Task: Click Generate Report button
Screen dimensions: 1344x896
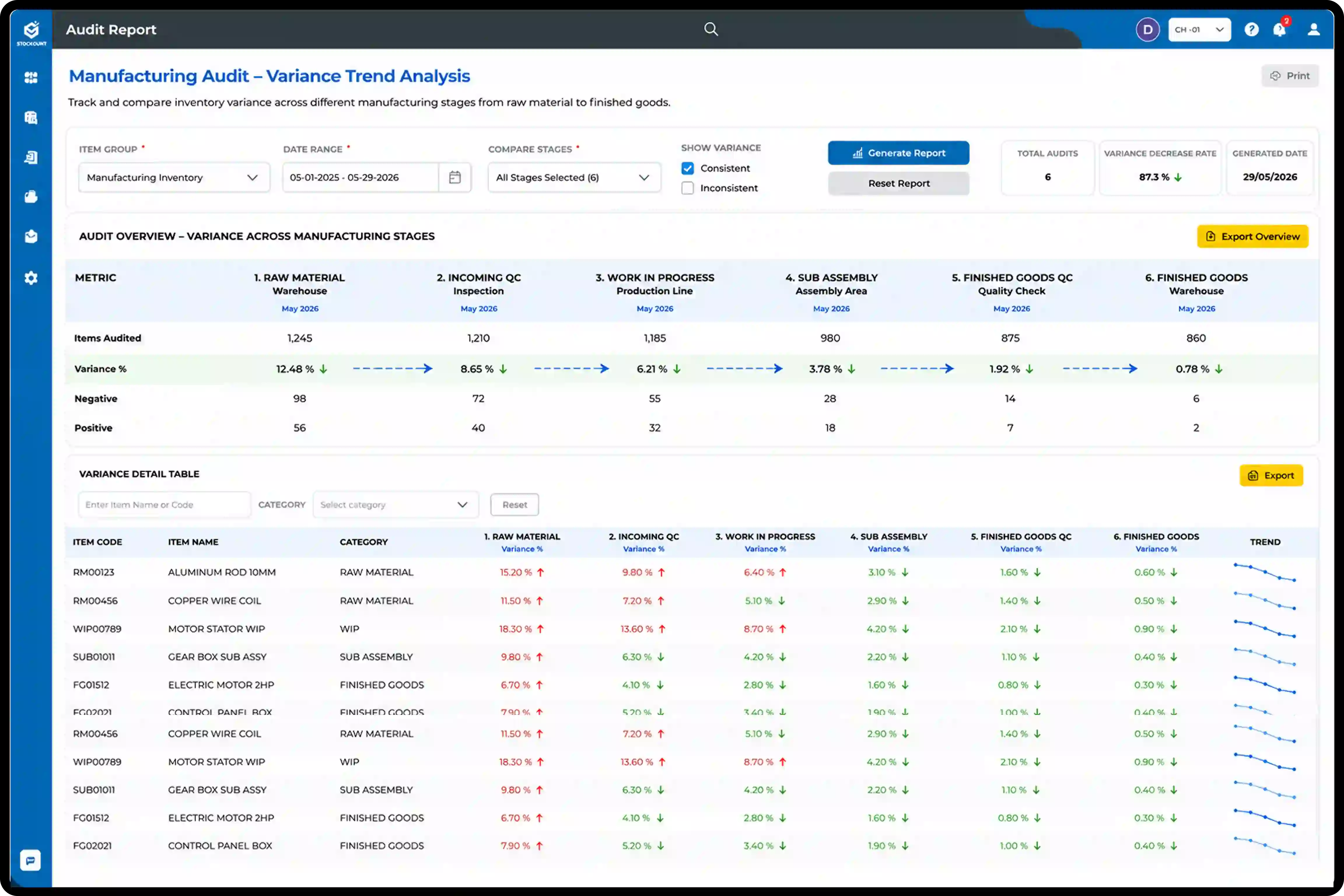Action: coord(898,153)
